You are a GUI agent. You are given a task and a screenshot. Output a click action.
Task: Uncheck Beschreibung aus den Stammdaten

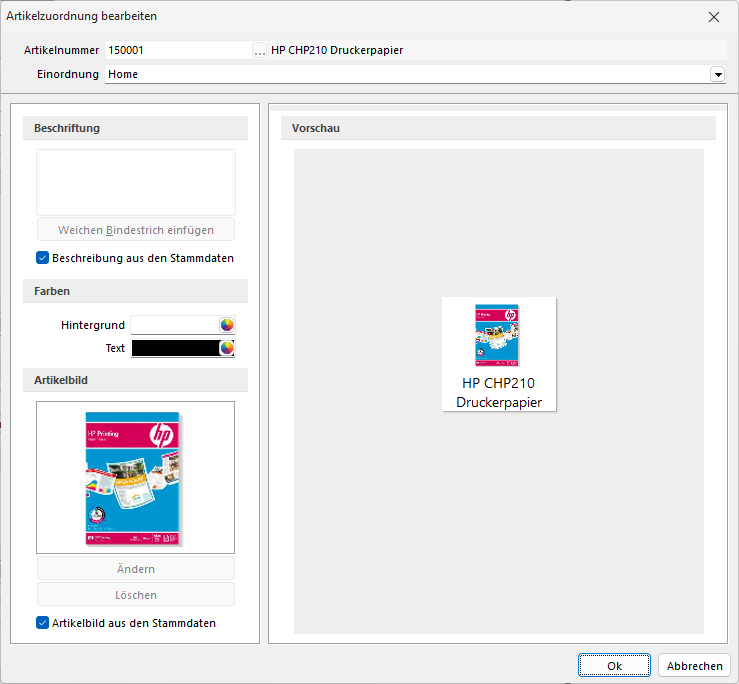pos(42,258)
